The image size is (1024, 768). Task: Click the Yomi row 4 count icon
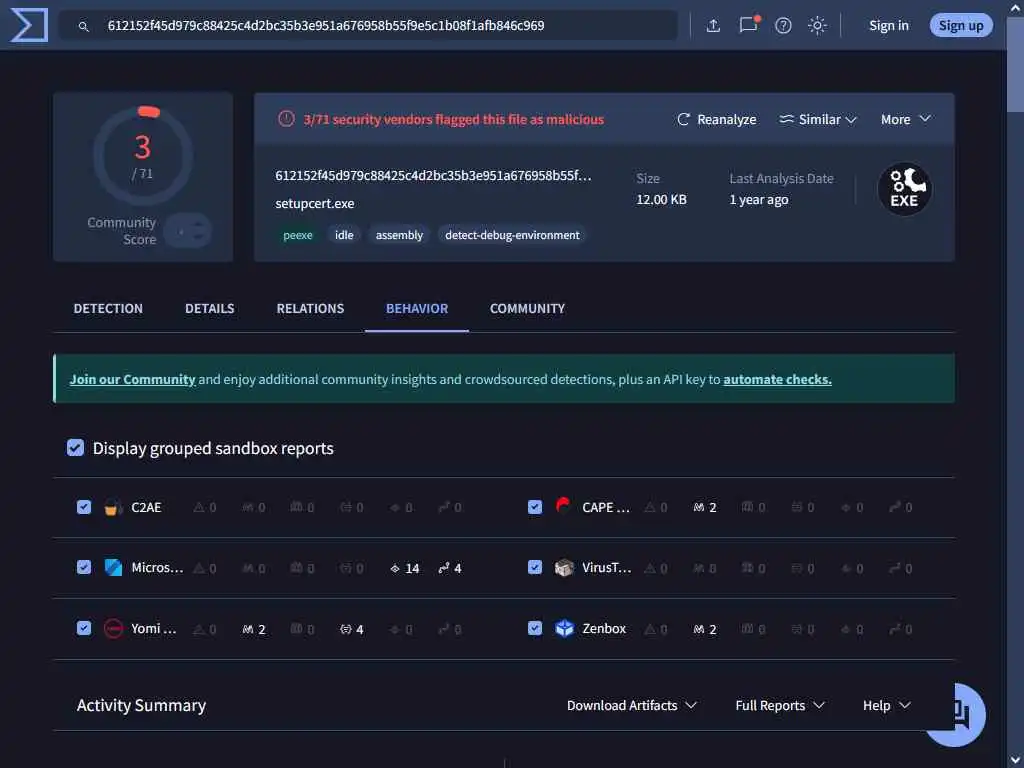point(346,630)
